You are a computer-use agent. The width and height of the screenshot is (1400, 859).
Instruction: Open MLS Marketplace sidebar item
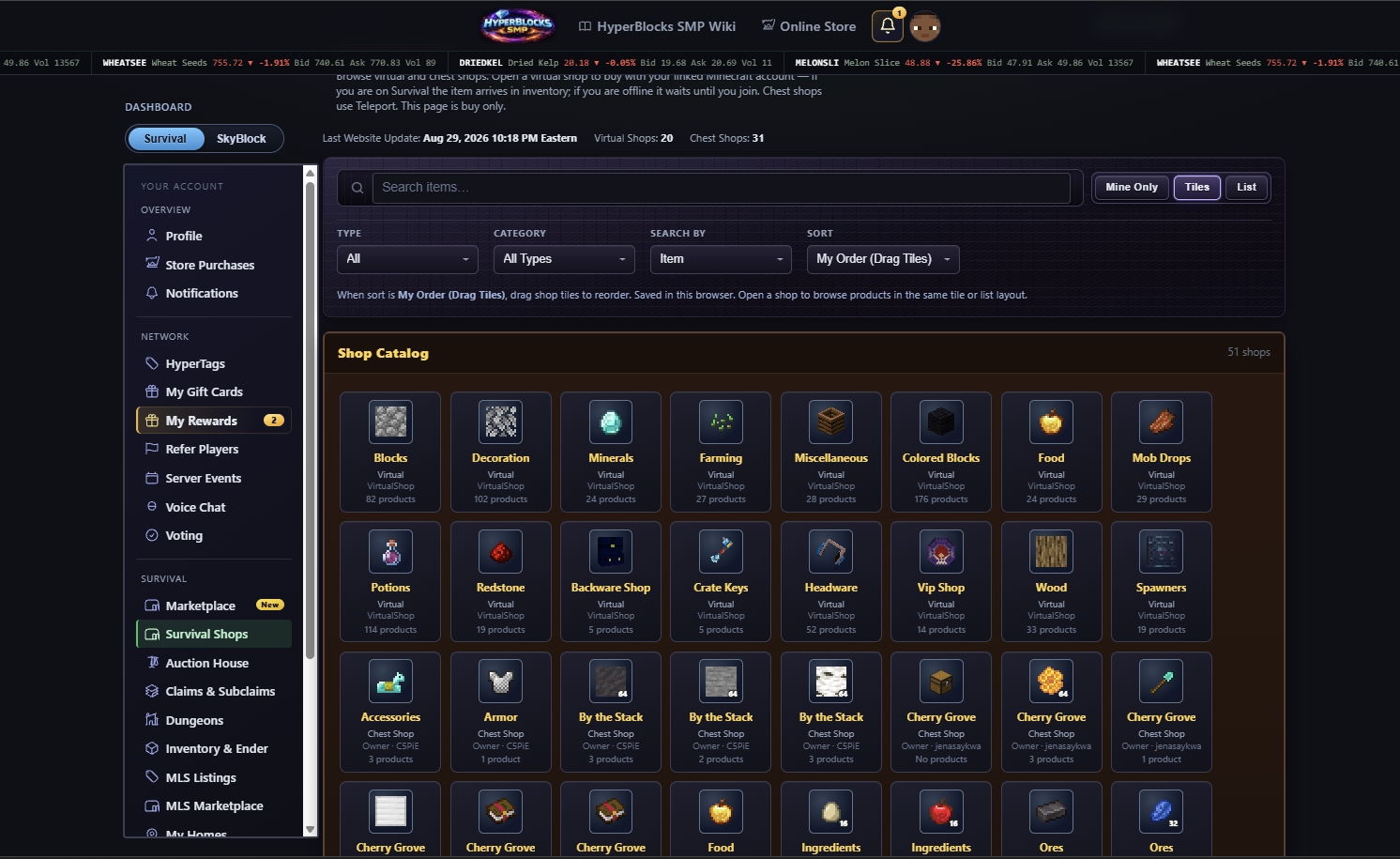(214, 805)
